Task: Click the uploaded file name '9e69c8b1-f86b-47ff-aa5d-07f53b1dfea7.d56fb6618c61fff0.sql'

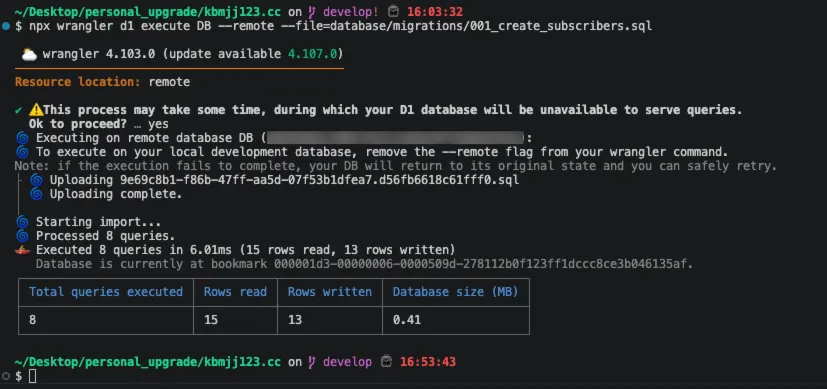Action: click(320, 180)
